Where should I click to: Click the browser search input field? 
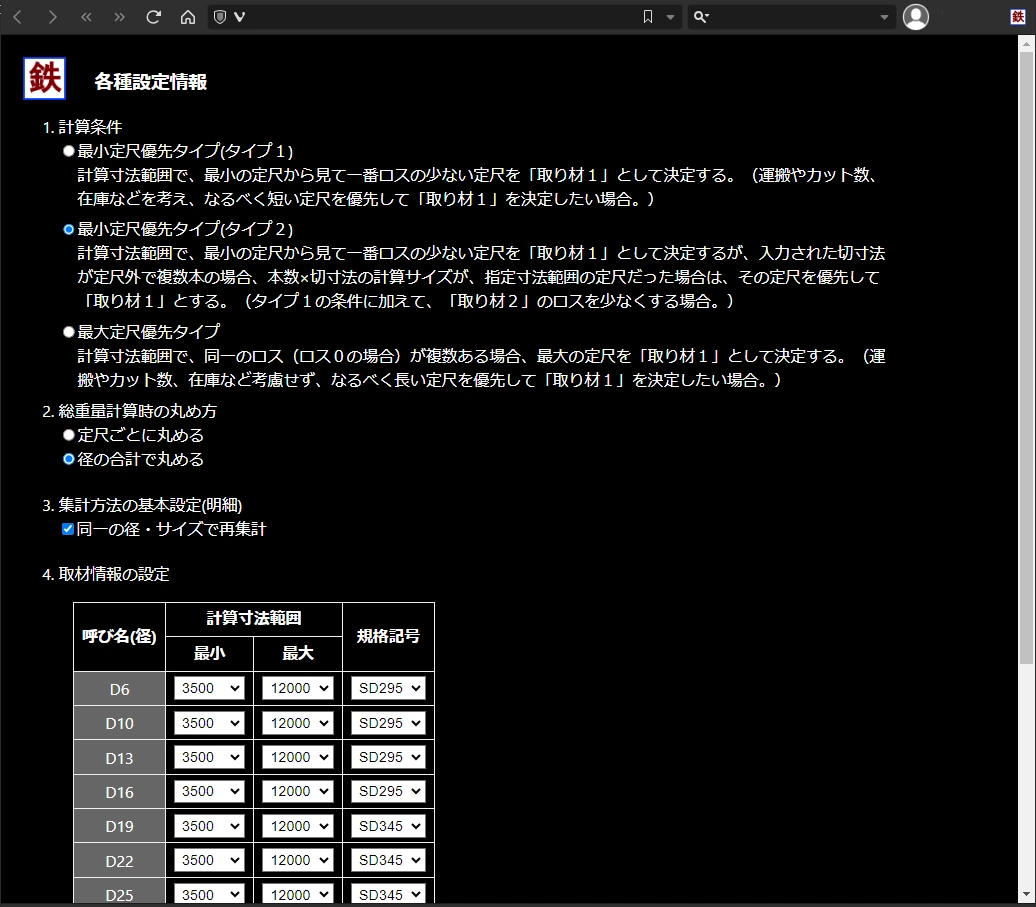tap(790, 17)
